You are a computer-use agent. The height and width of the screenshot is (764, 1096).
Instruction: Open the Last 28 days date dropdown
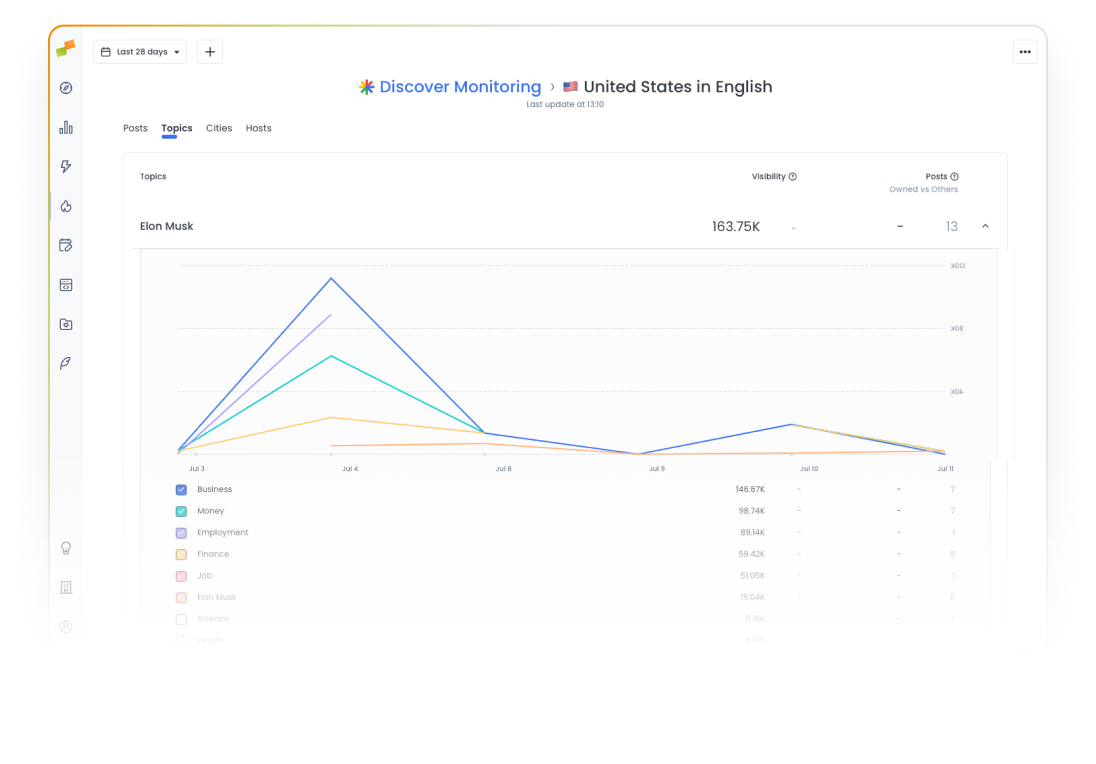(x=139, y=52)
